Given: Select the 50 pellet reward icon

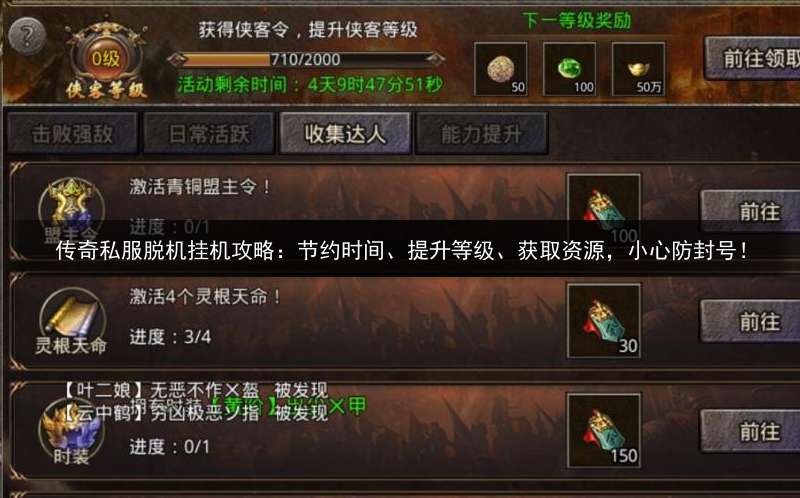Looking at the screenshot, I should [501, 69].
